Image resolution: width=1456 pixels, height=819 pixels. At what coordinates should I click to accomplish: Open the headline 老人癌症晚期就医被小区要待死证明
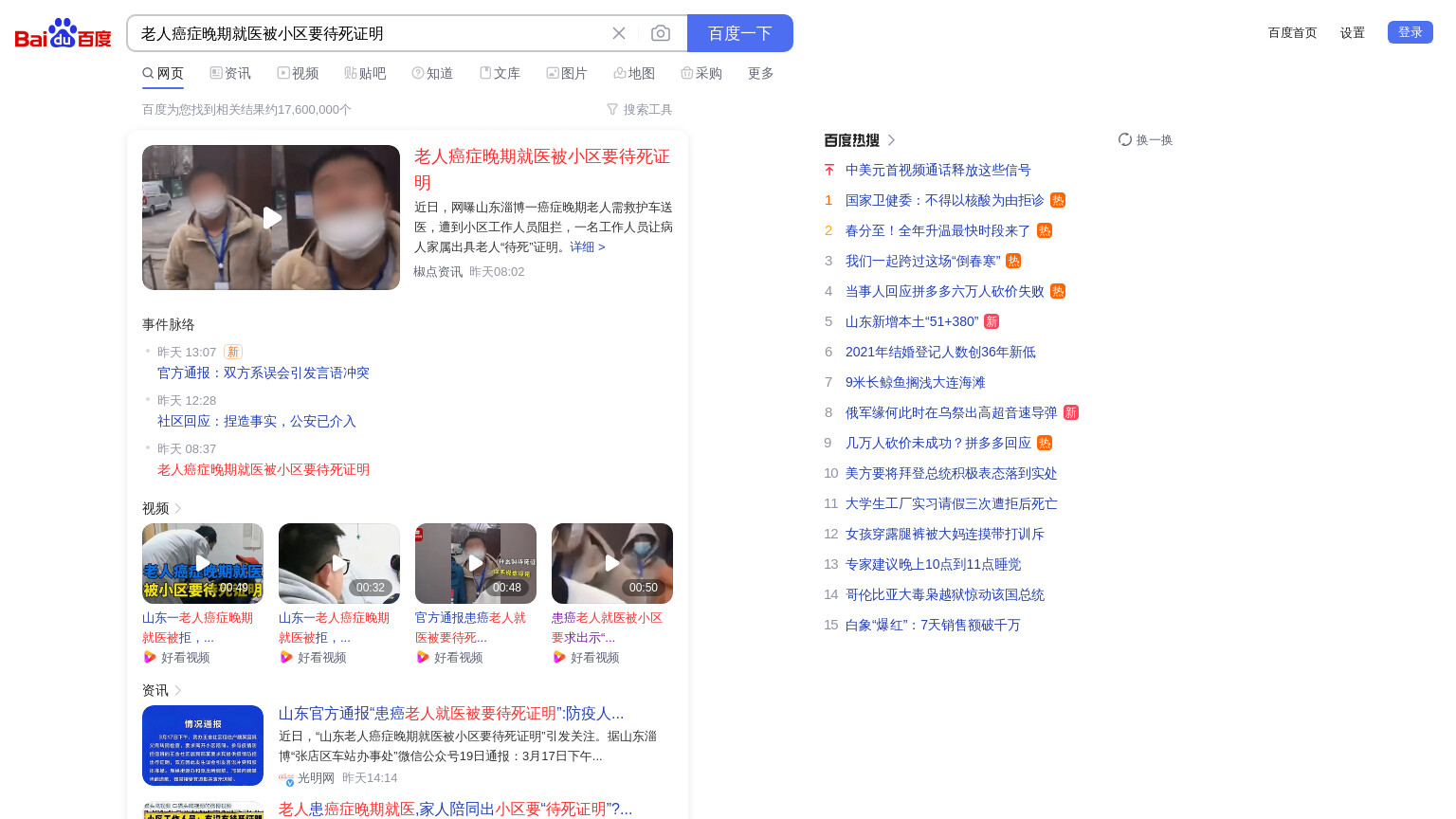(x=542, y=169)
